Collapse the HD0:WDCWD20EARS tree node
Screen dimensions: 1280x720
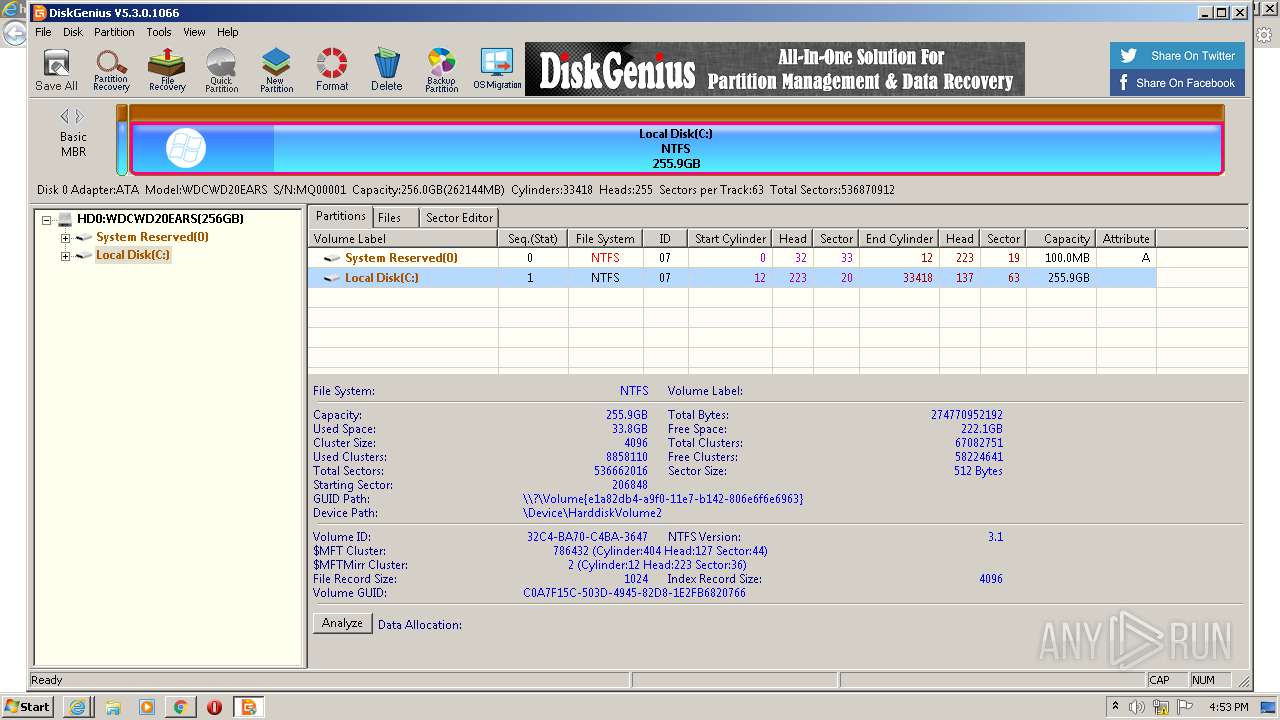[x=47, y=219]
